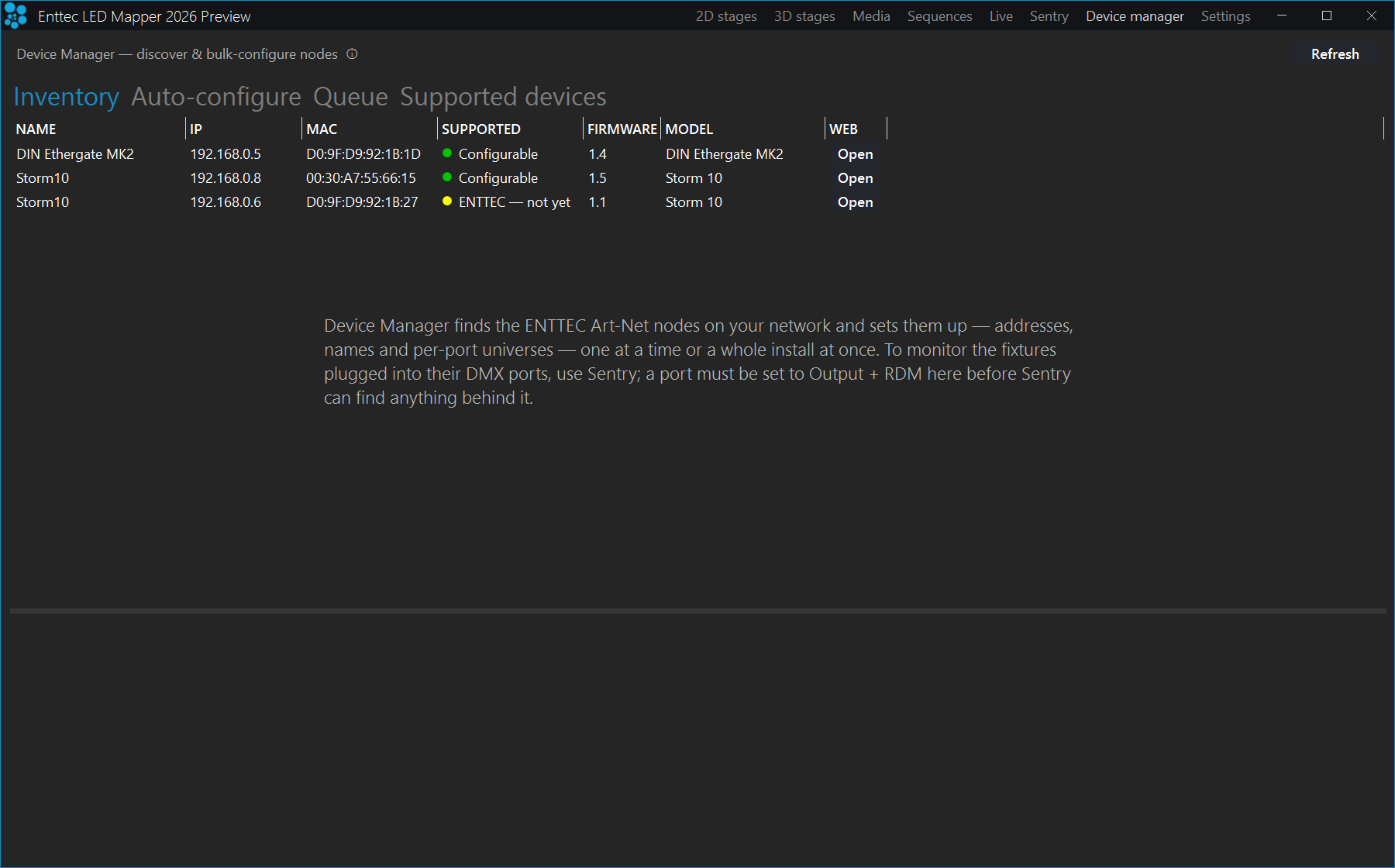Sort by the IP column header

(x=244, y=129)
